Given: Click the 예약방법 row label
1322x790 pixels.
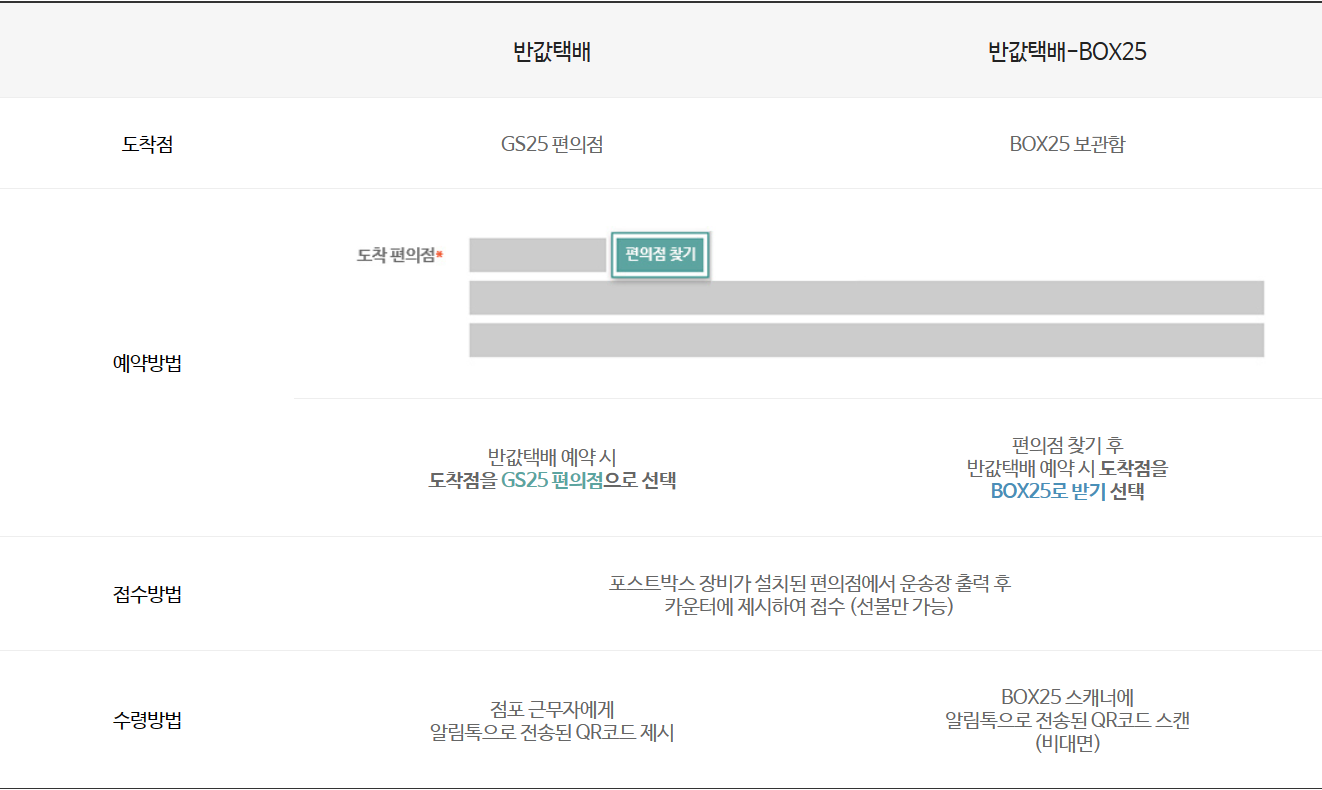Looking at the screenshot, I should click(x=147, y=363).
